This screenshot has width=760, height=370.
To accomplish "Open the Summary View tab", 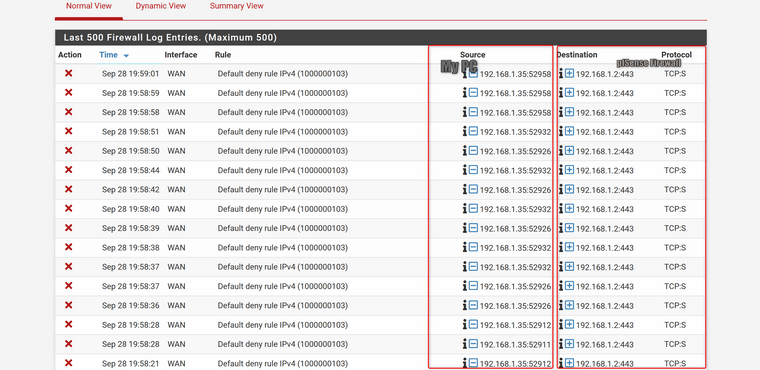I will tap(237, 6).
